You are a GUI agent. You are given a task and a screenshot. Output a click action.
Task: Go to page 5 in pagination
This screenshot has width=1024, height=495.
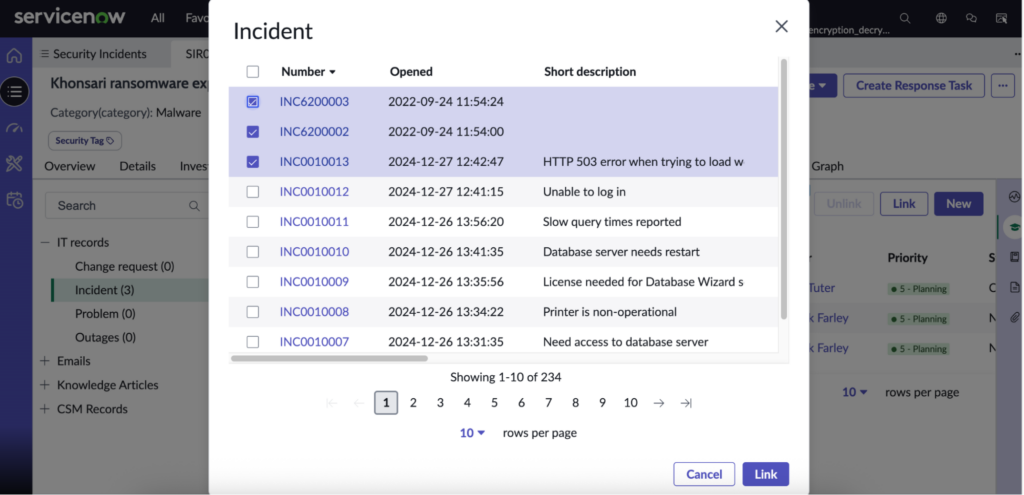click(x=494, y=403)
